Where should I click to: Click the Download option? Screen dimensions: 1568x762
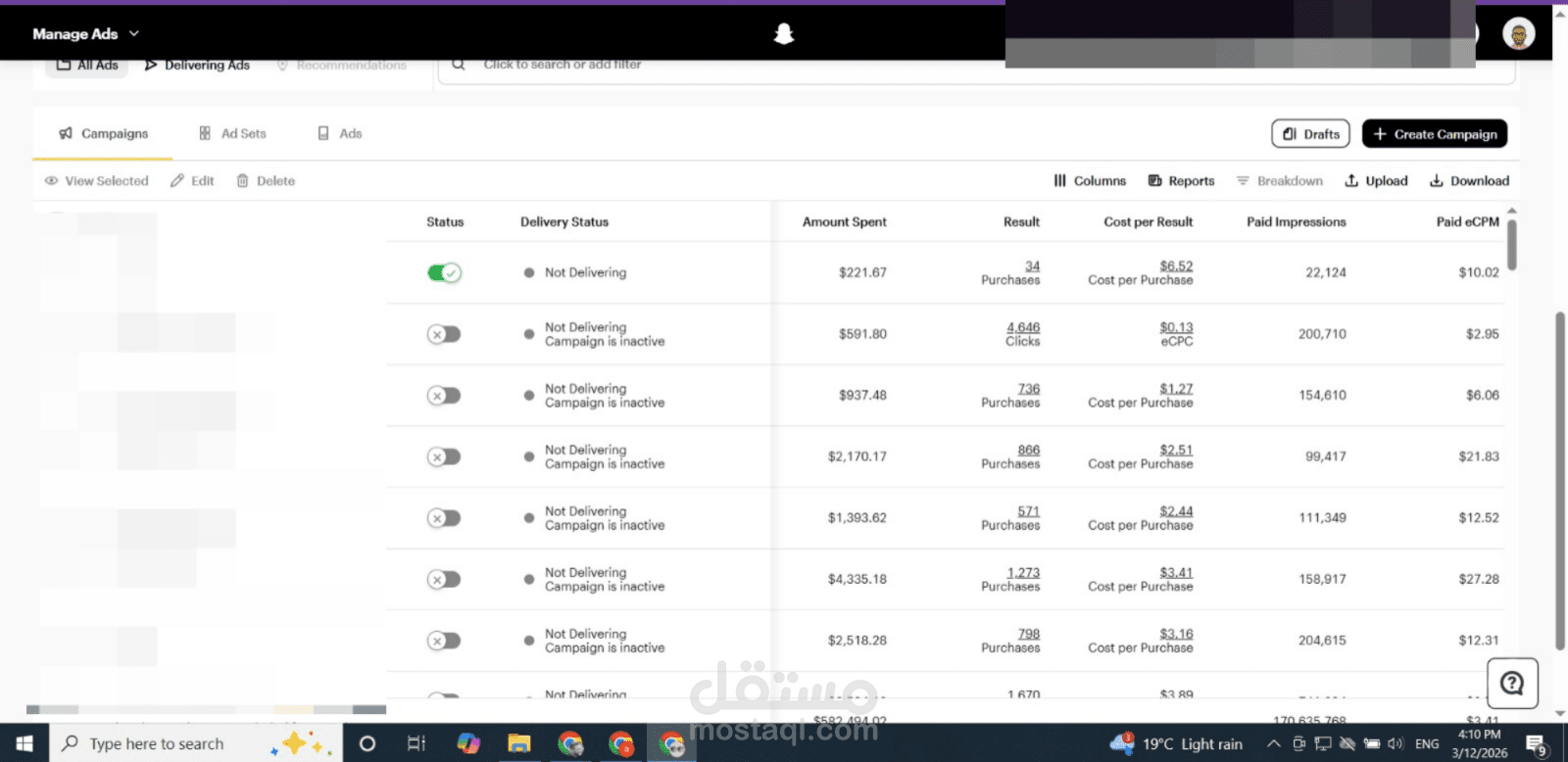point(1469,181)
